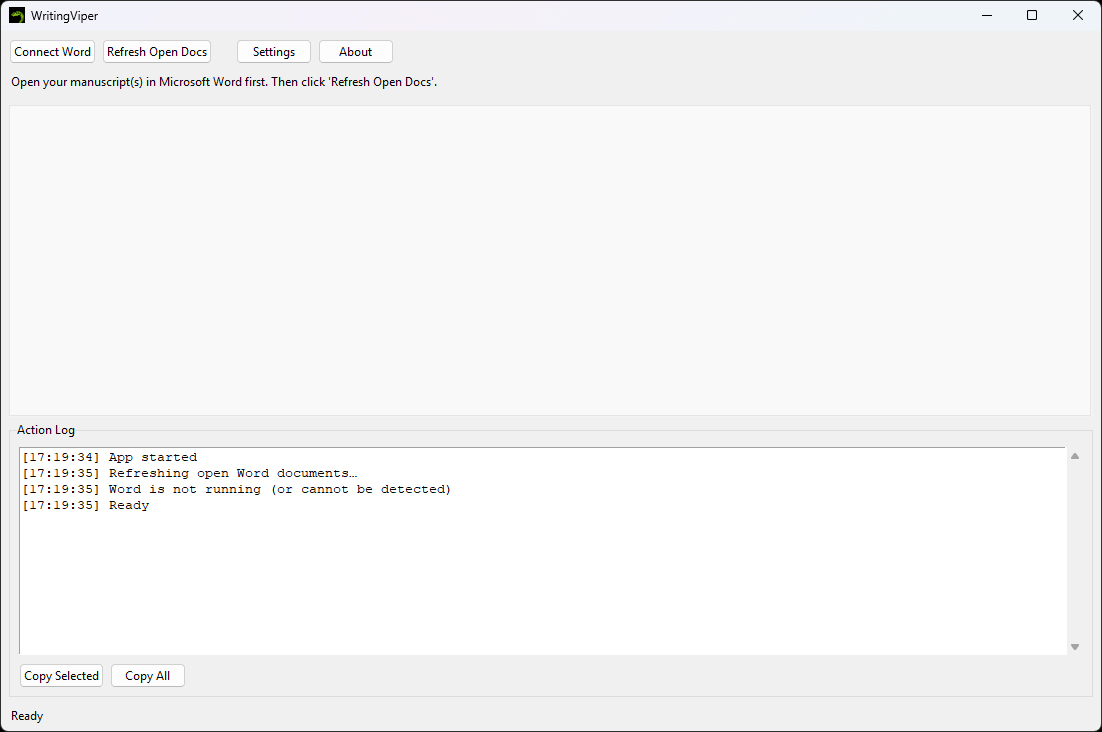Click the Action Log scrollbar track
Screen dimensions: 1102x732
[1075, 550]
